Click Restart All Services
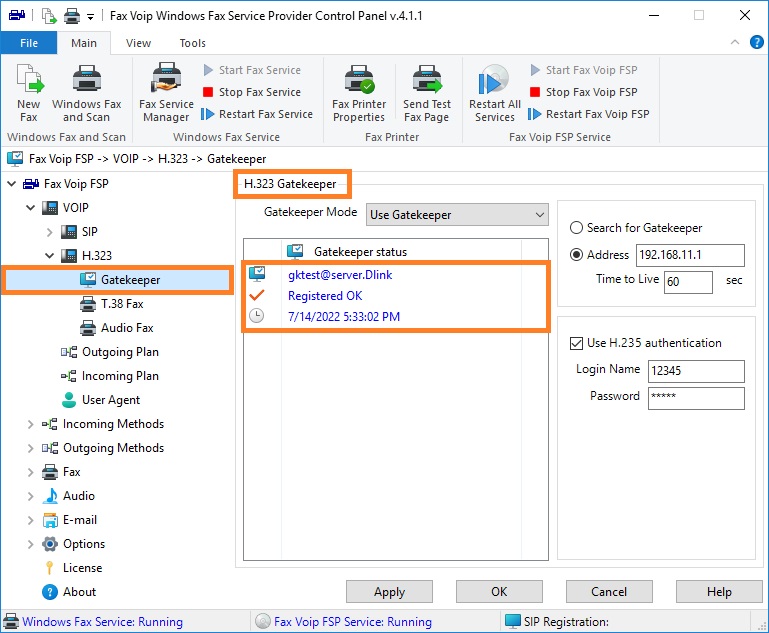The height and width of the screenshot is (633, 769). click(494, 93)
